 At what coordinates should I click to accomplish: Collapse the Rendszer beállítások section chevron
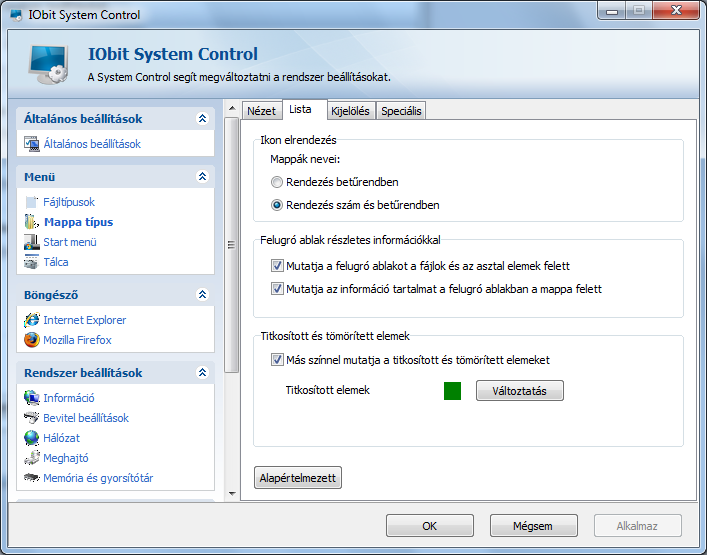coord(202,372)
